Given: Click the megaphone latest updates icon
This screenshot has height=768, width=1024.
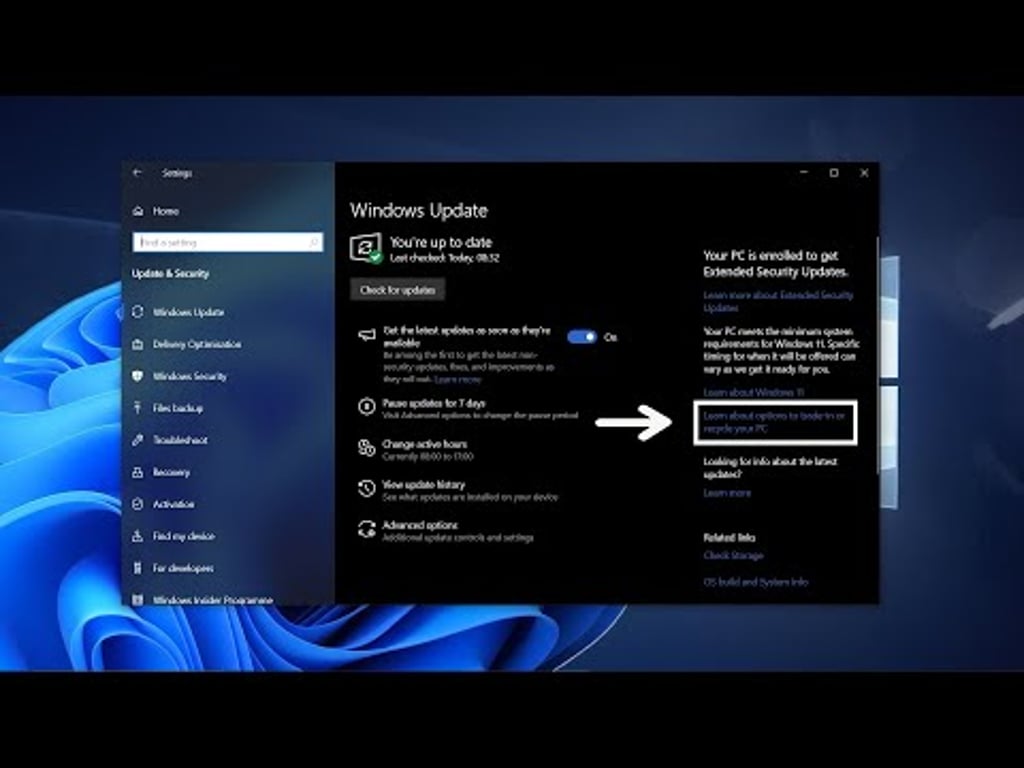Looking at the screenshot, I should tap(367, 335).
